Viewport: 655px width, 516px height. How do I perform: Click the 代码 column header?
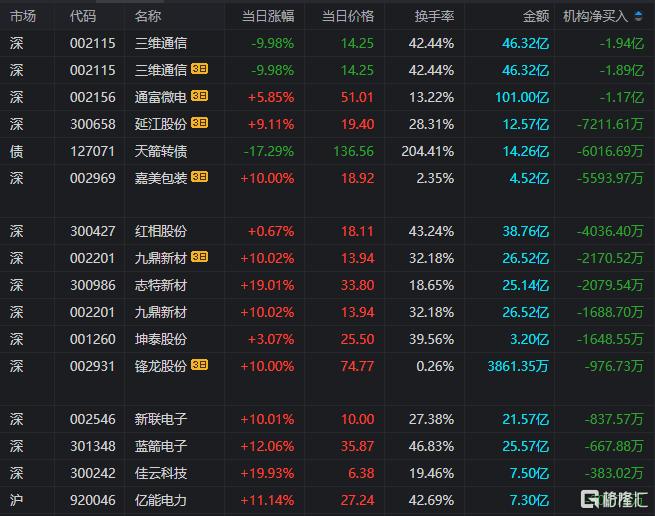pyautogui.click(x=84, y=16)
